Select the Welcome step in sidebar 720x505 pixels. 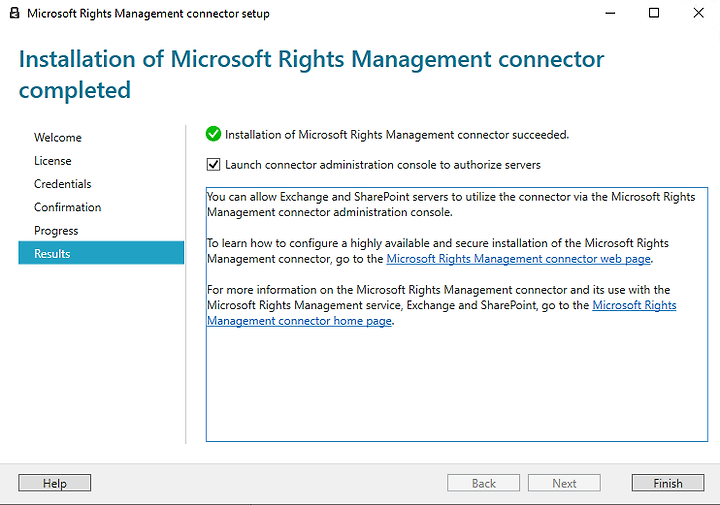point(57,137)
